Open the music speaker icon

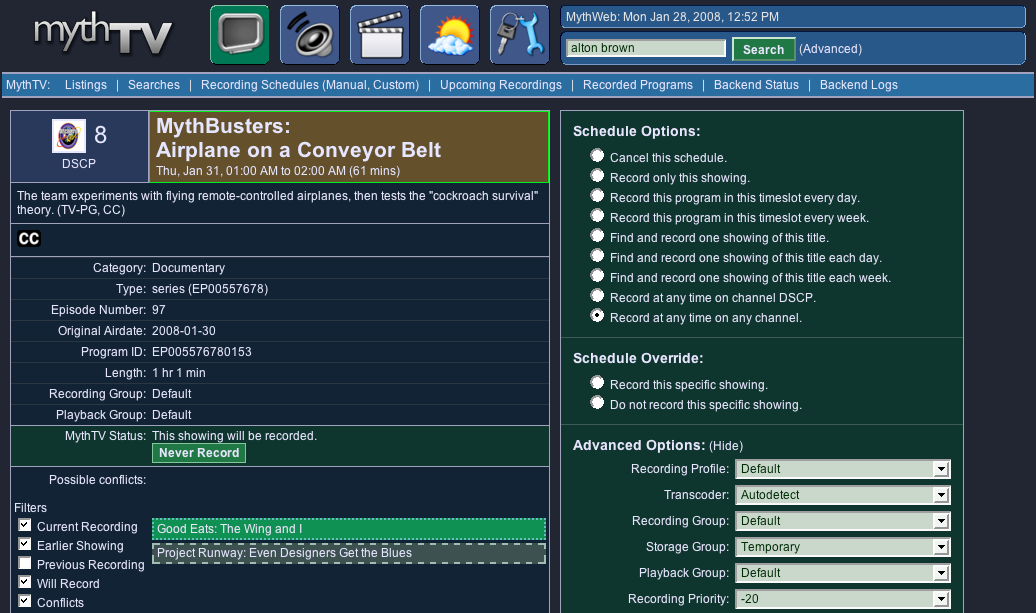(310, 35)
